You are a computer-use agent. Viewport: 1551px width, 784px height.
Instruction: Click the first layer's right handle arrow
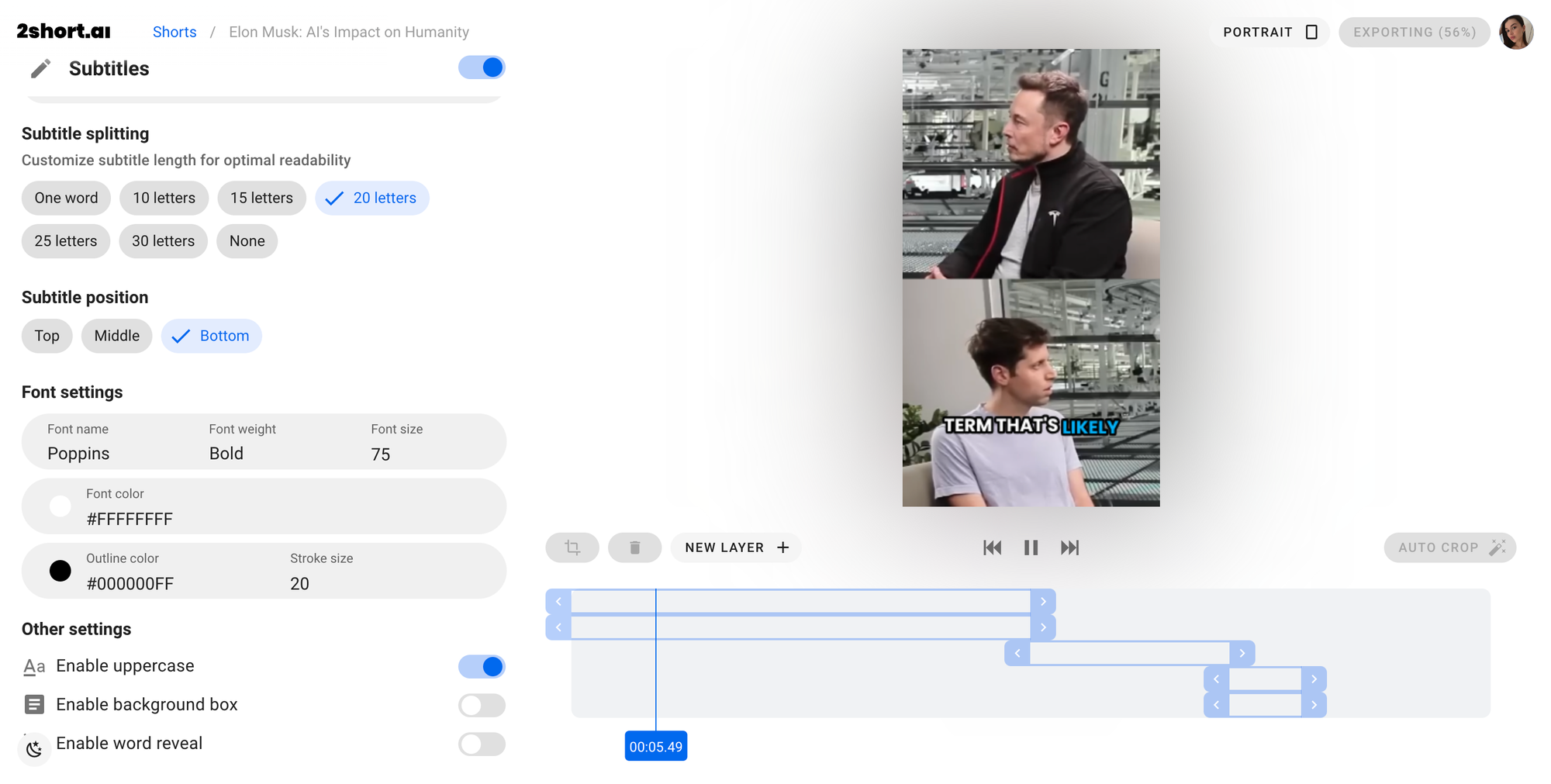tap(1043, 602)
